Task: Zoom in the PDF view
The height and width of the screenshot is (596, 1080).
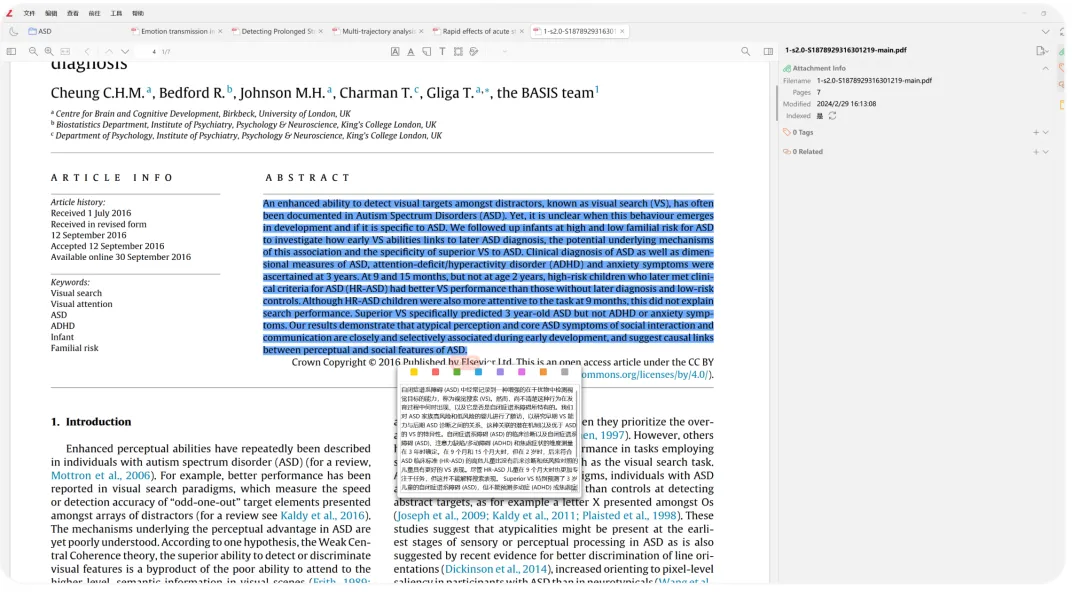Action: pos(49,52)
